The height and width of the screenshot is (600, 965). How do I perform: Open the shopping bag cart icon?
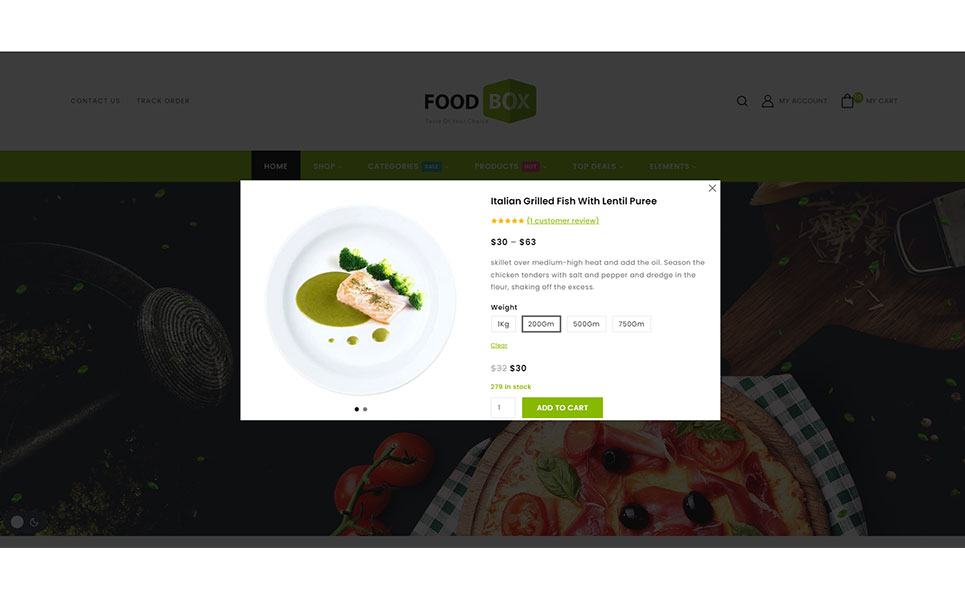[x=847, y=101]
